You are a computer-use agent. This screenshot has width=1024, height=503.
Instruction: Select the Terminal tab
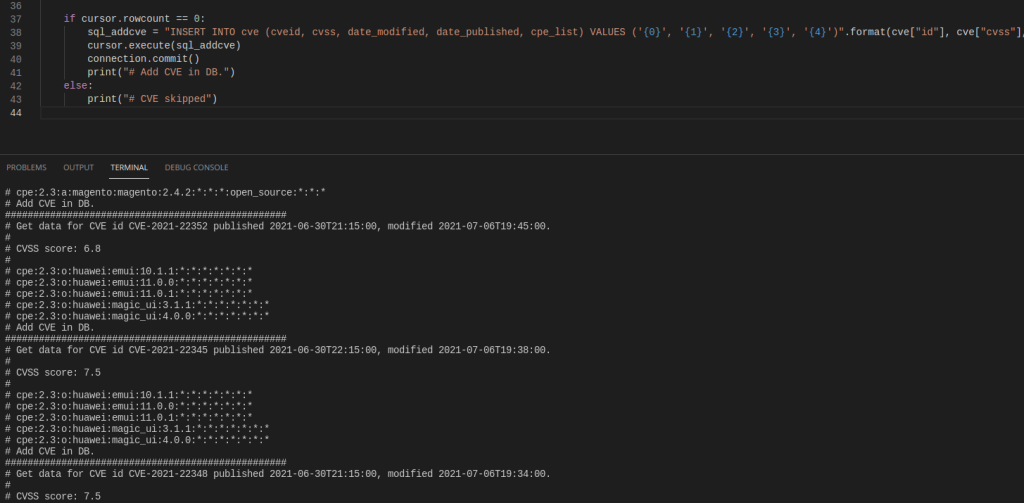(x=129, y=167)
